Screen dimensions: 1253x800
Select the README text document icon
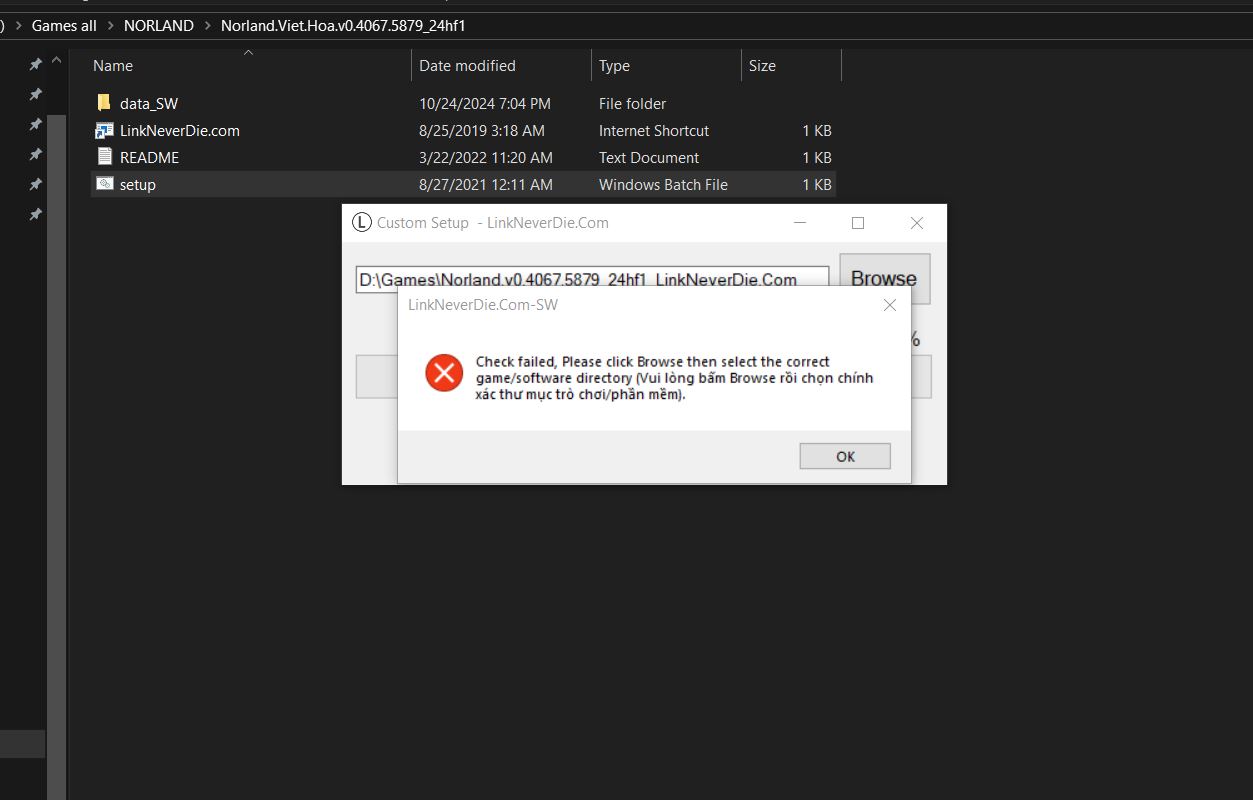(x=105, y=157)
